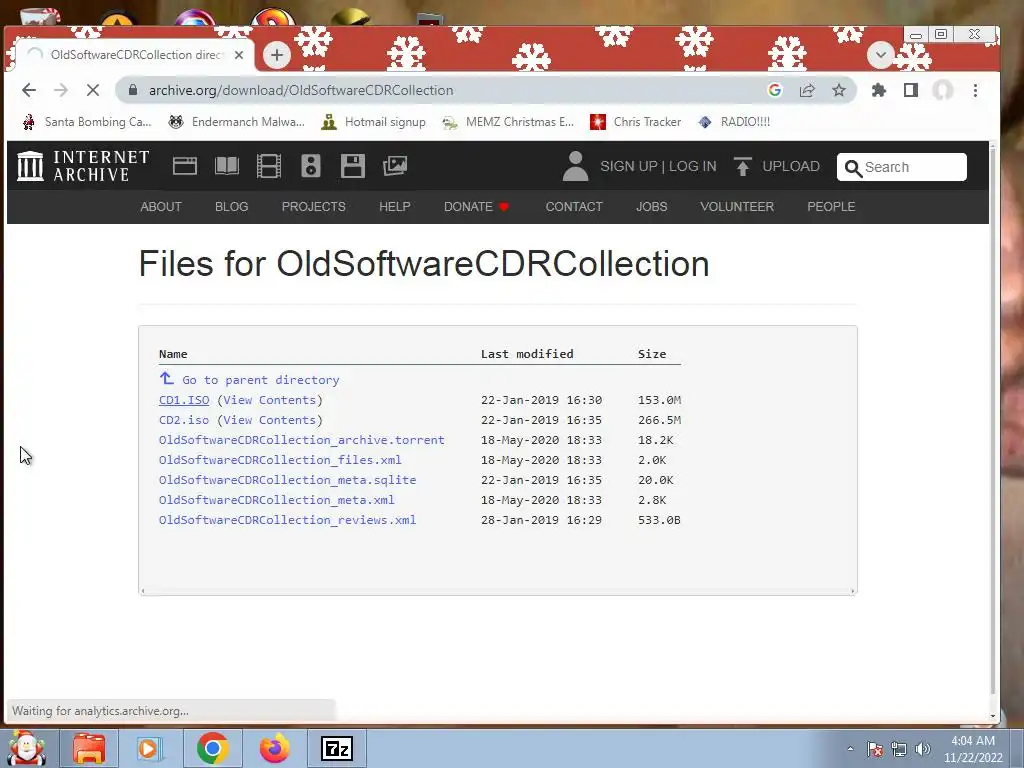The image size is (1024, 768).
Task: Open a new browser tab
Action: click(277, 55)
